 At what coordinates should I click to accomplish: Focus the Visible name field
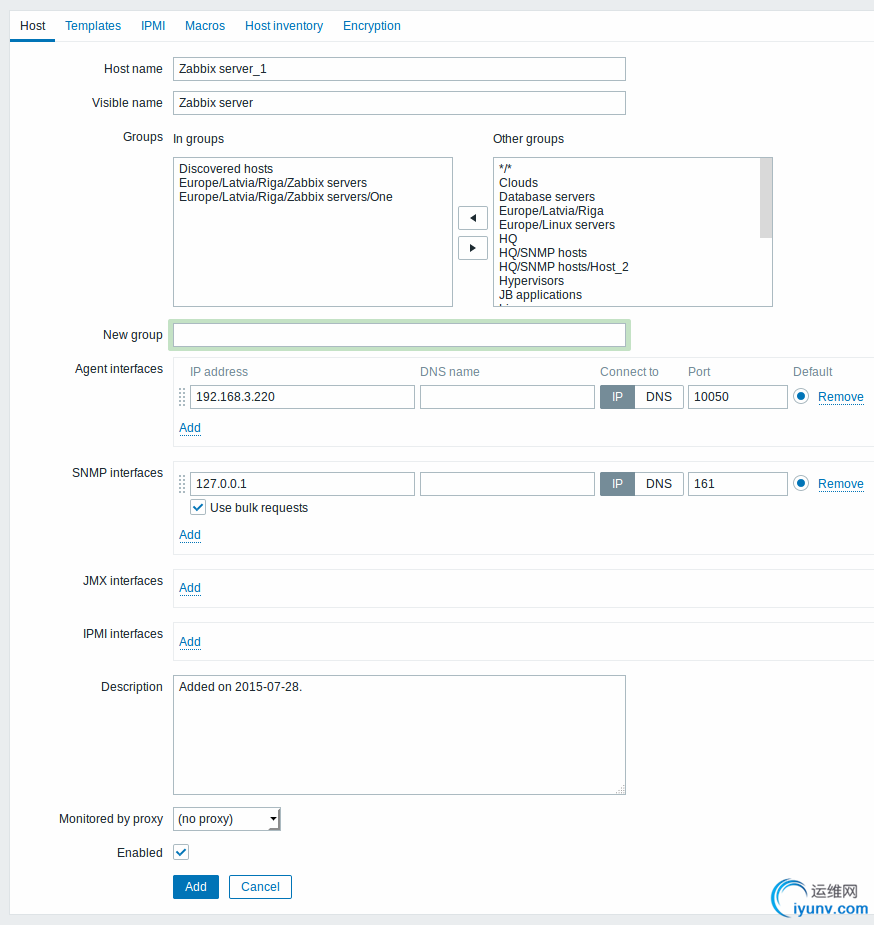pos(399,103)
